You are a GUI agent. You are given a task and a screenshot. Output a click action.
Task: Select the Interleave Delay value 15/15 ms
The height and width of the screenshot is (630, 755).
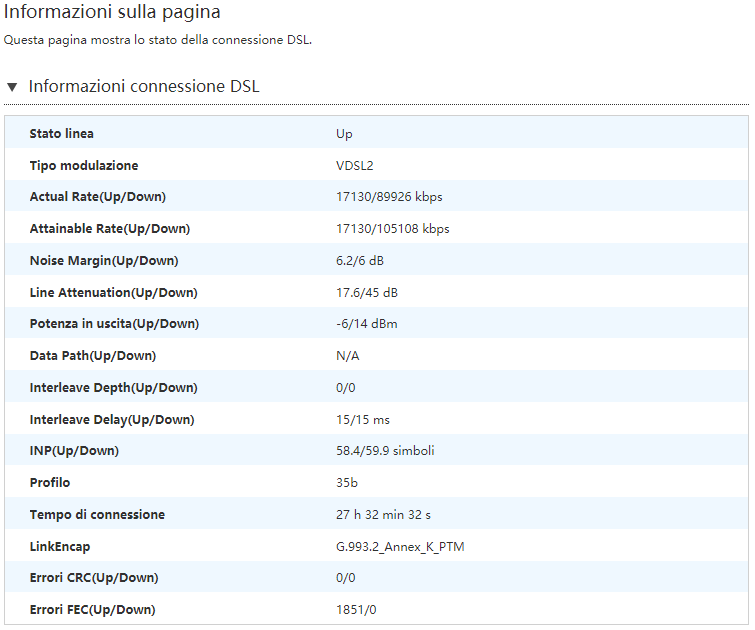361,420
